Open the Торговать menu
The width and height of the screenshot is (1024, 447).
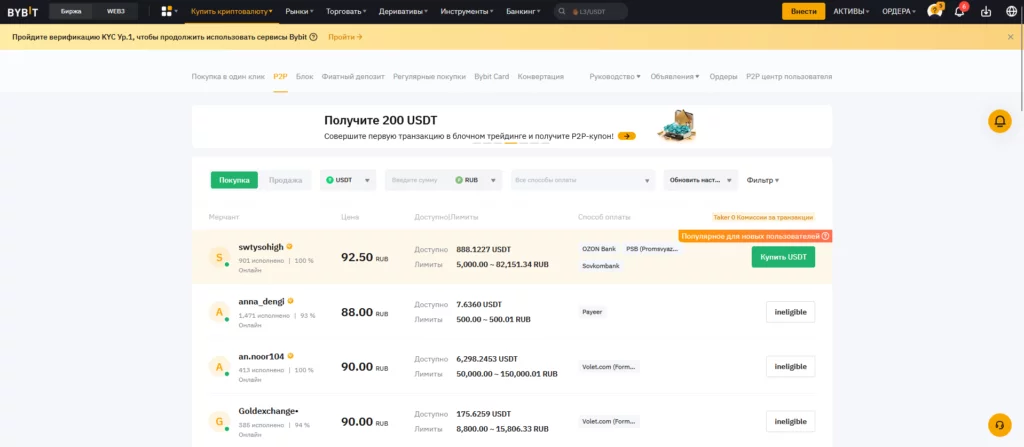[346, 11]
